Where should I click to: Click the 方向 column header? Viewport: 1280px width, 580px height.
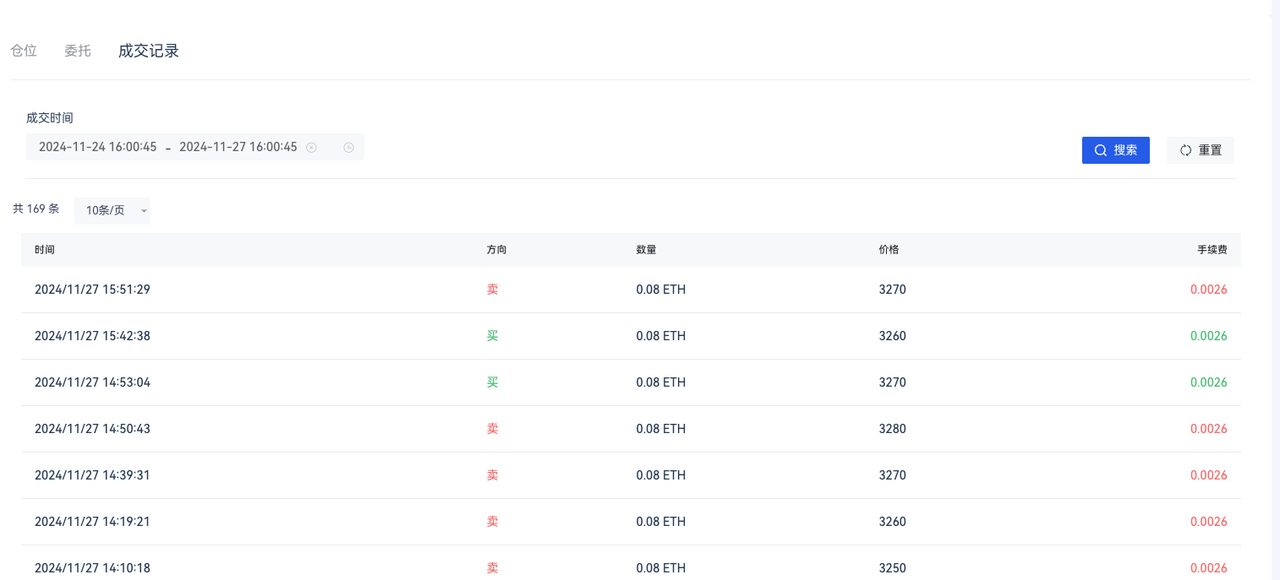click(x=497, y=250)
